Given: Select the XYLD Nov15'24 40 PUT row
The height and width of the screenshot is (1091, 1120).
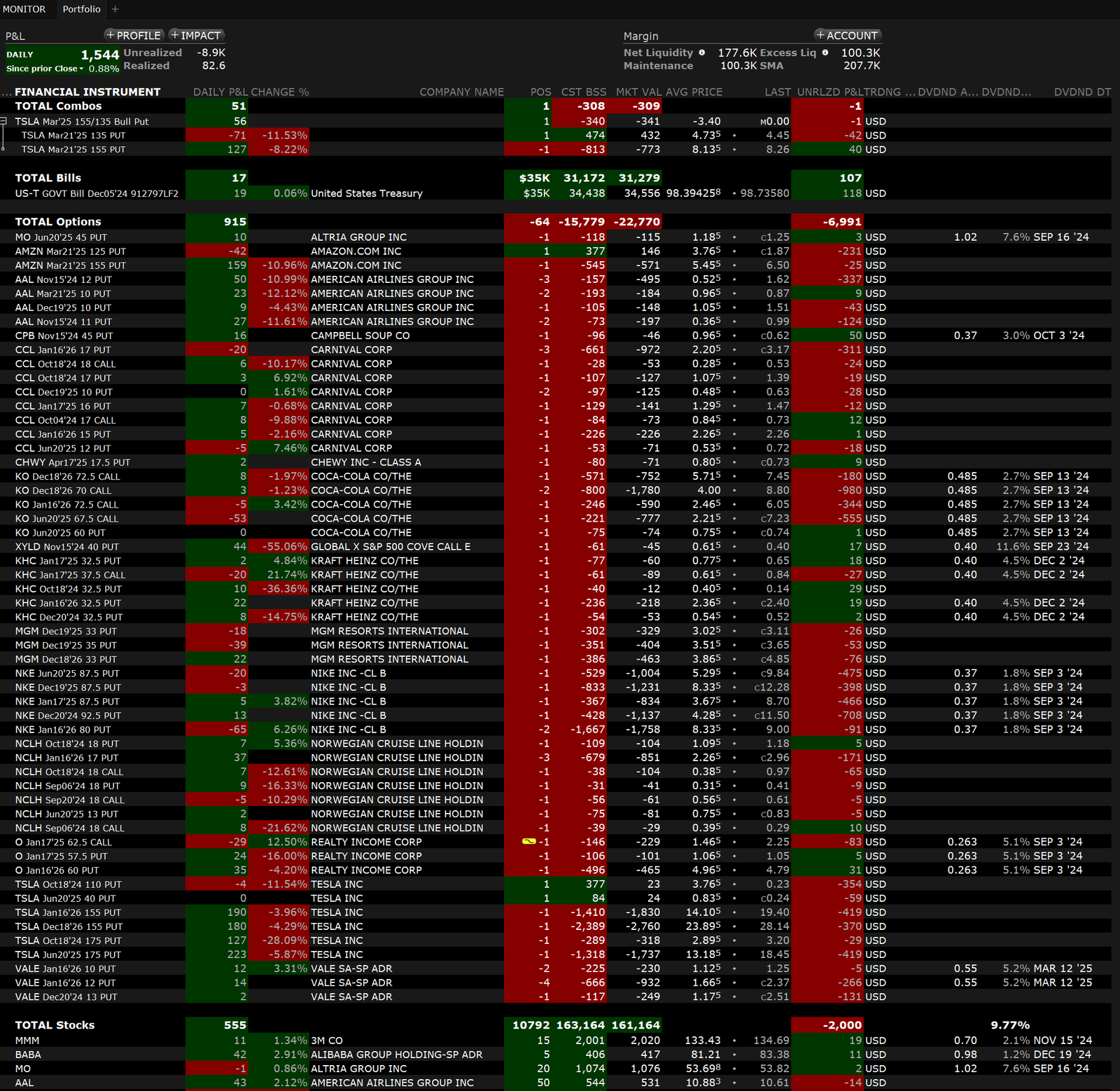Looking at the screenshot, I should [67, 546].
